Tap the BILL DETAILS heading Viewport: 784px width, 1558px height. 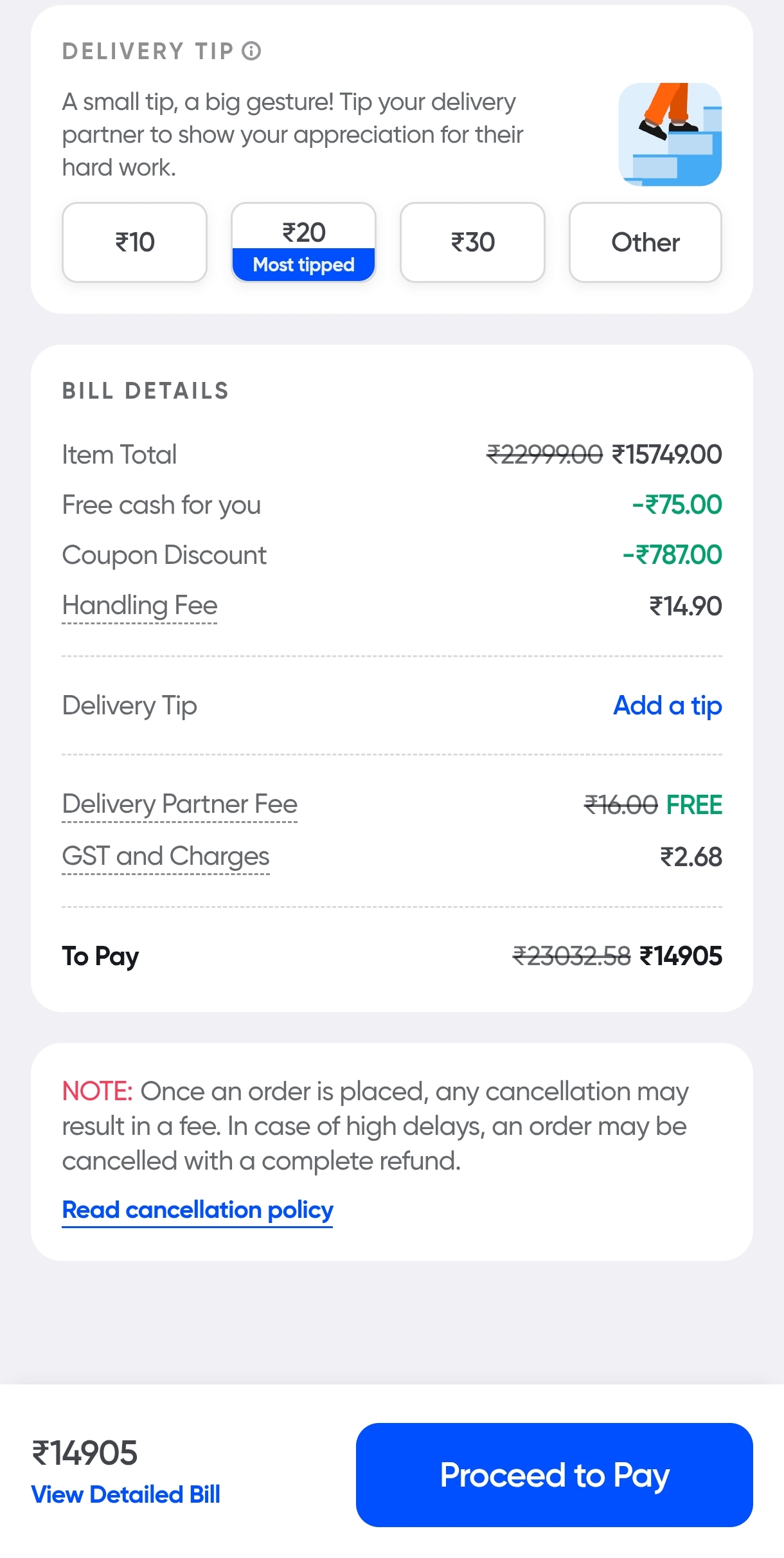tap(145, 391)
